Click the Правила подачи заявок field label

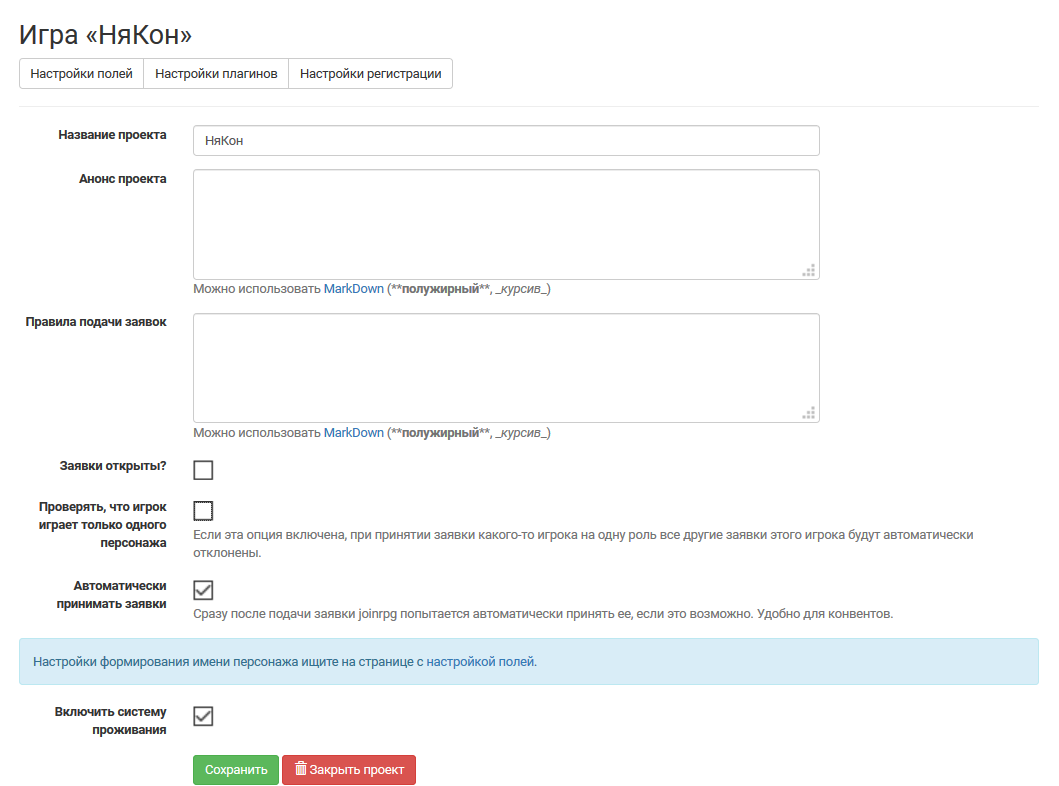[x=96, y=322]
